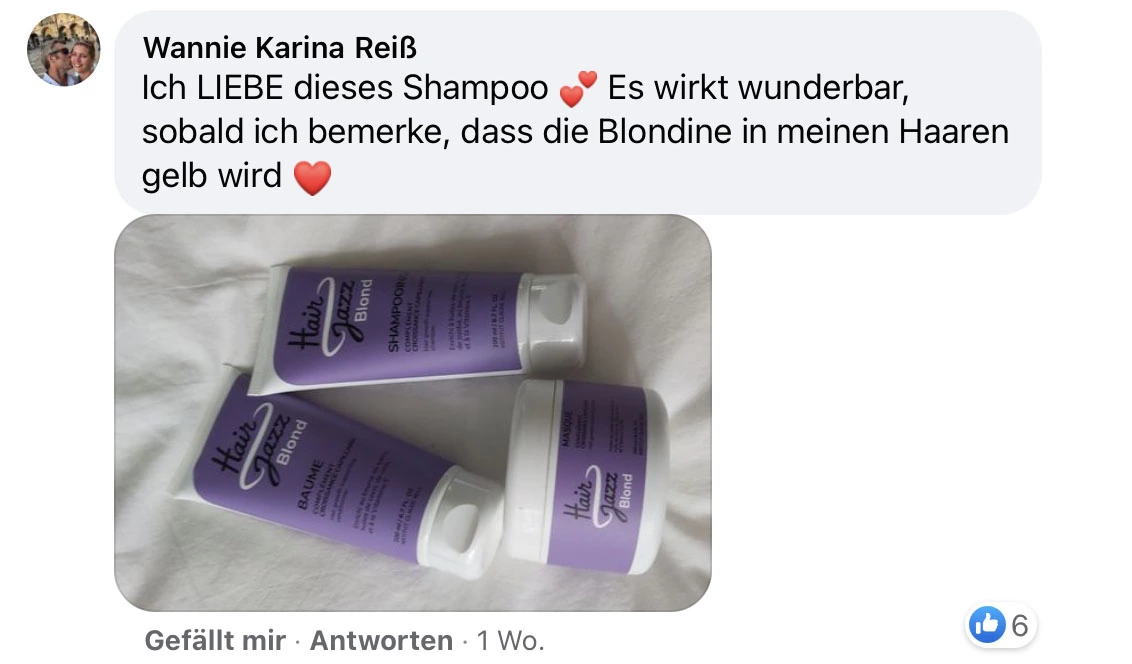Click the white flip cap of the Baume tube
The width and height of the screenshot is (1132, 664).
tap(462, 523)
